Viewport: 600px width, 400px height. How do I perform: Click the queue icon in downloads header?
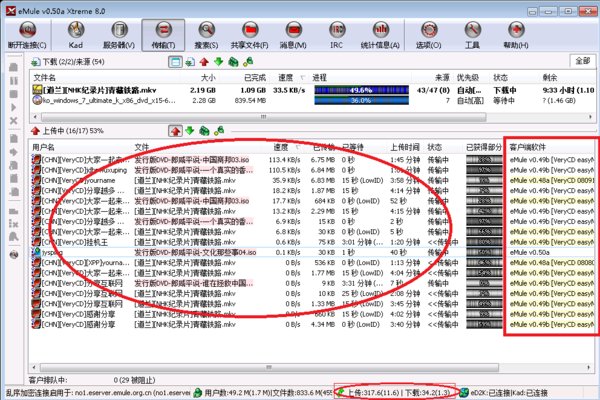[233, 62]
